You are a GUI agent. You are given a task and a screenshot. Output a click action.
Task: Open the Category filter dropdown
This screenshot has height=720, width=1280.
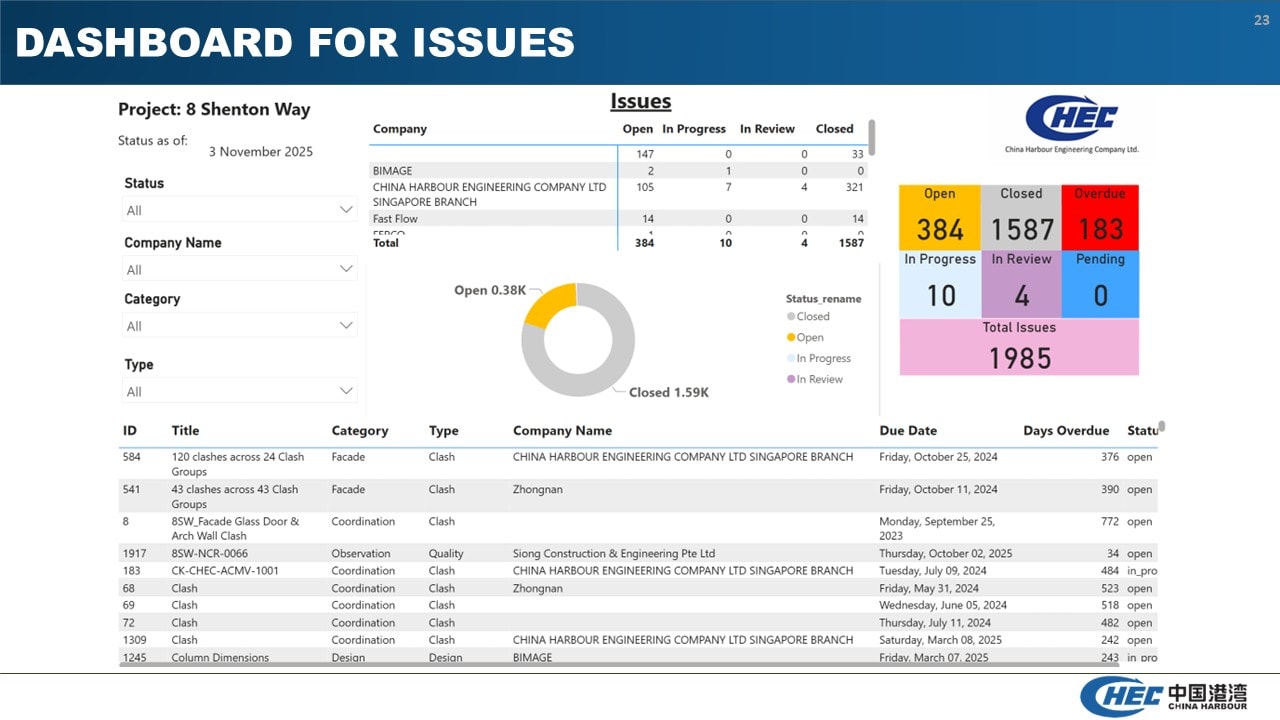[240, 325]
